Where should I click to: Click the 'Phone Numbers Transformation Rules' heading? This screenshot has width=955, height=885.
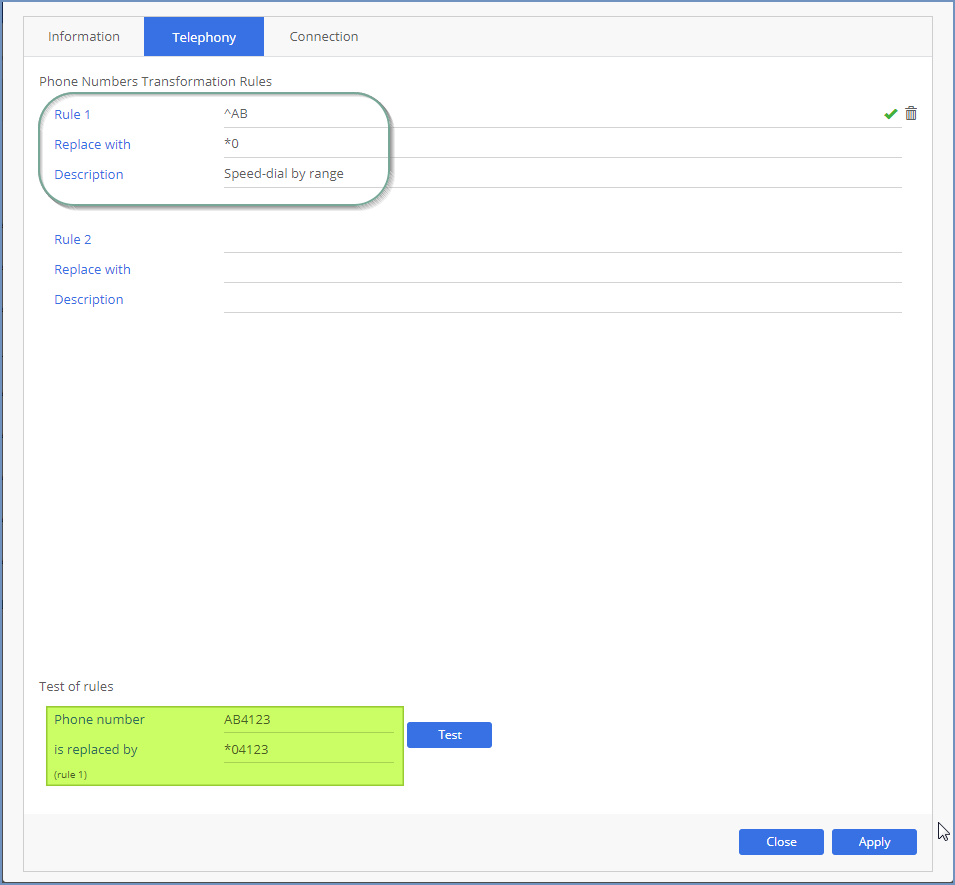pyautogui.click(x=155, y=81)
